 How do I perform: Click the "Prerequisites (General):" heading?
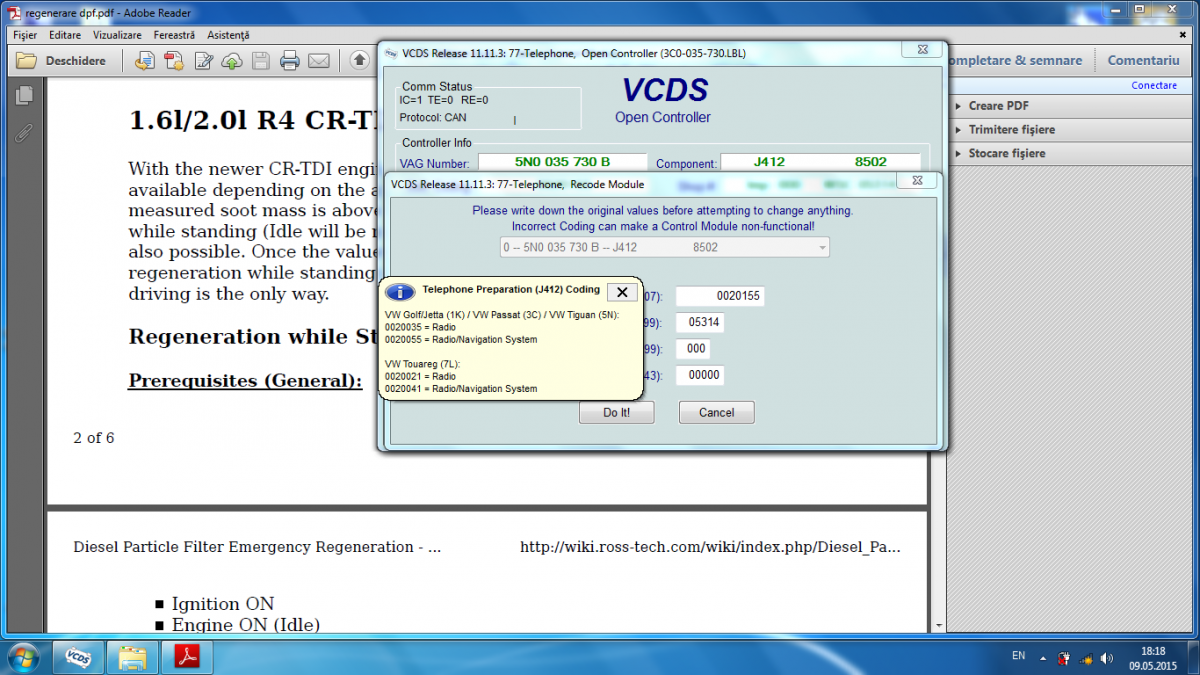[245, 380]
